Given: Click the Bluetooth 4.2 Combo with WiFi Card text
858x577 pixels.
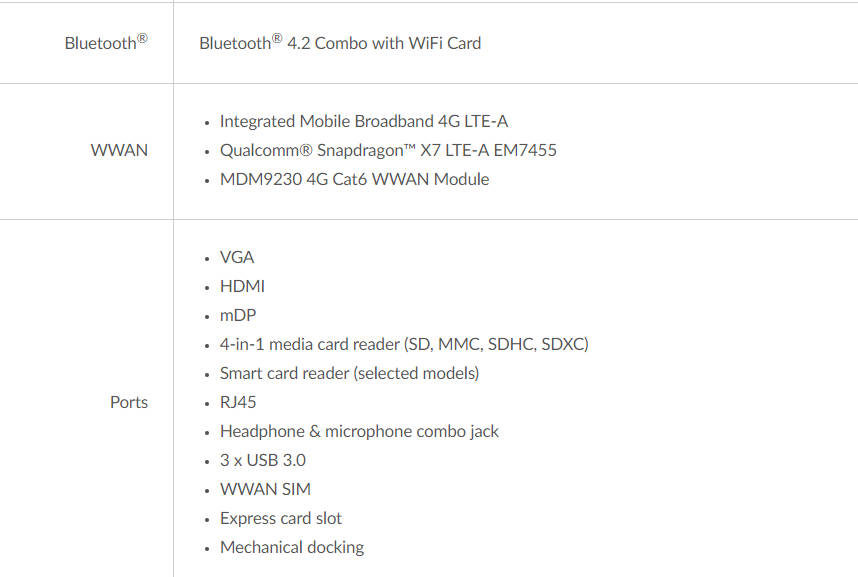Looking at the screenshot, I should tap(340, 43).
